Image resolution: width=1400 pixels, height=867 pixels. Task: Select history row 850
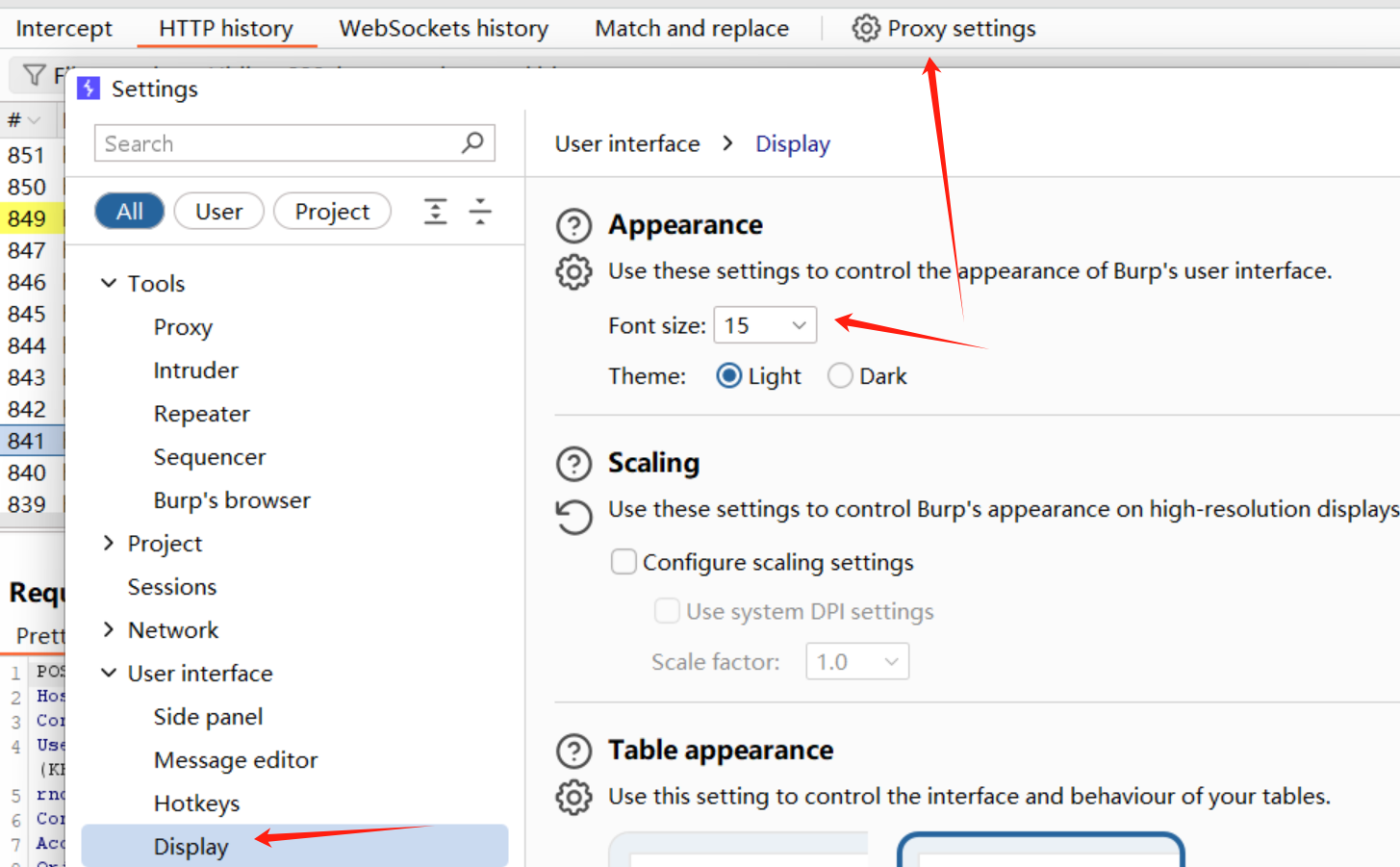pyautogui.click(x=32, y=187)
